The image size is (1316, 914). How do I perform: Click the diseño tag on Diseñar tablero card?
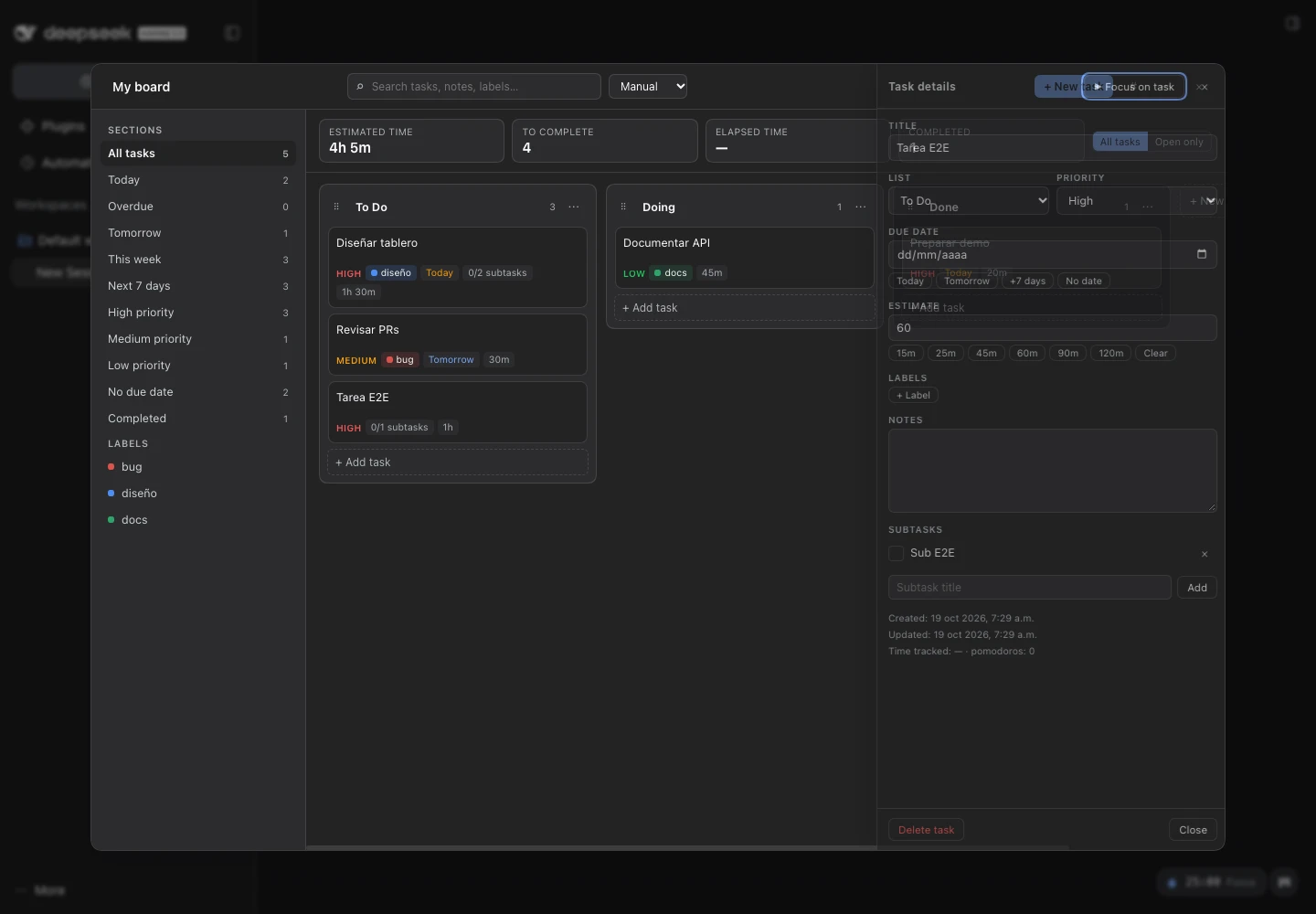coord(391,272)
